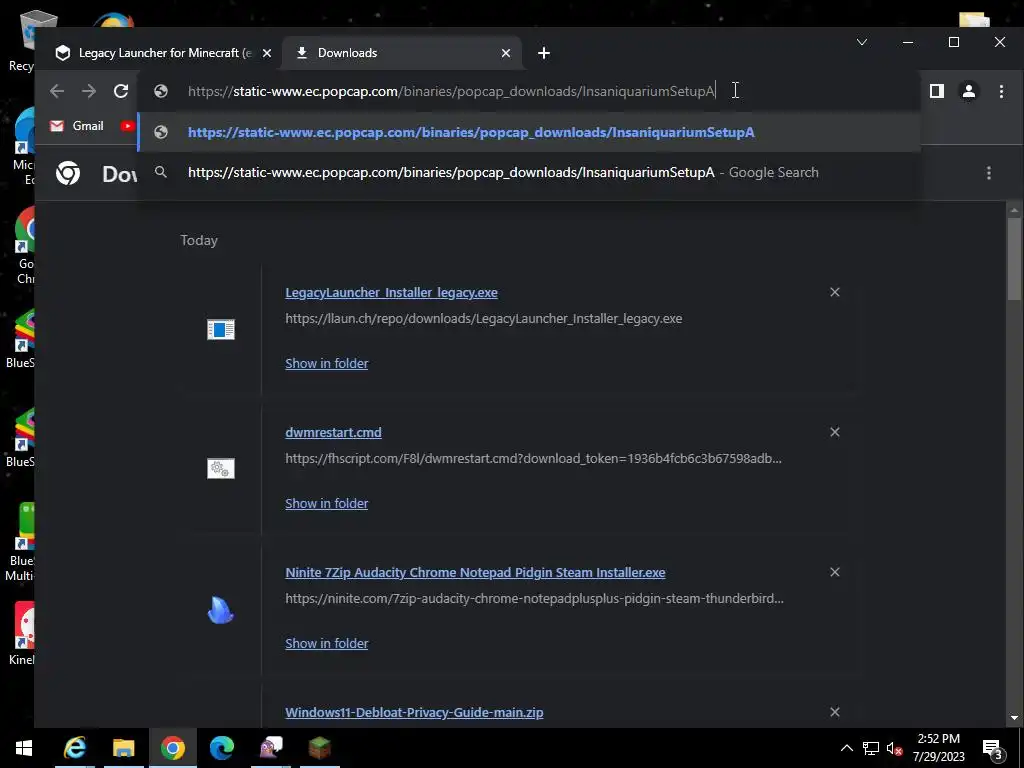Click inside the address bar URL
1024x768 pixels.
click(451, 91)
